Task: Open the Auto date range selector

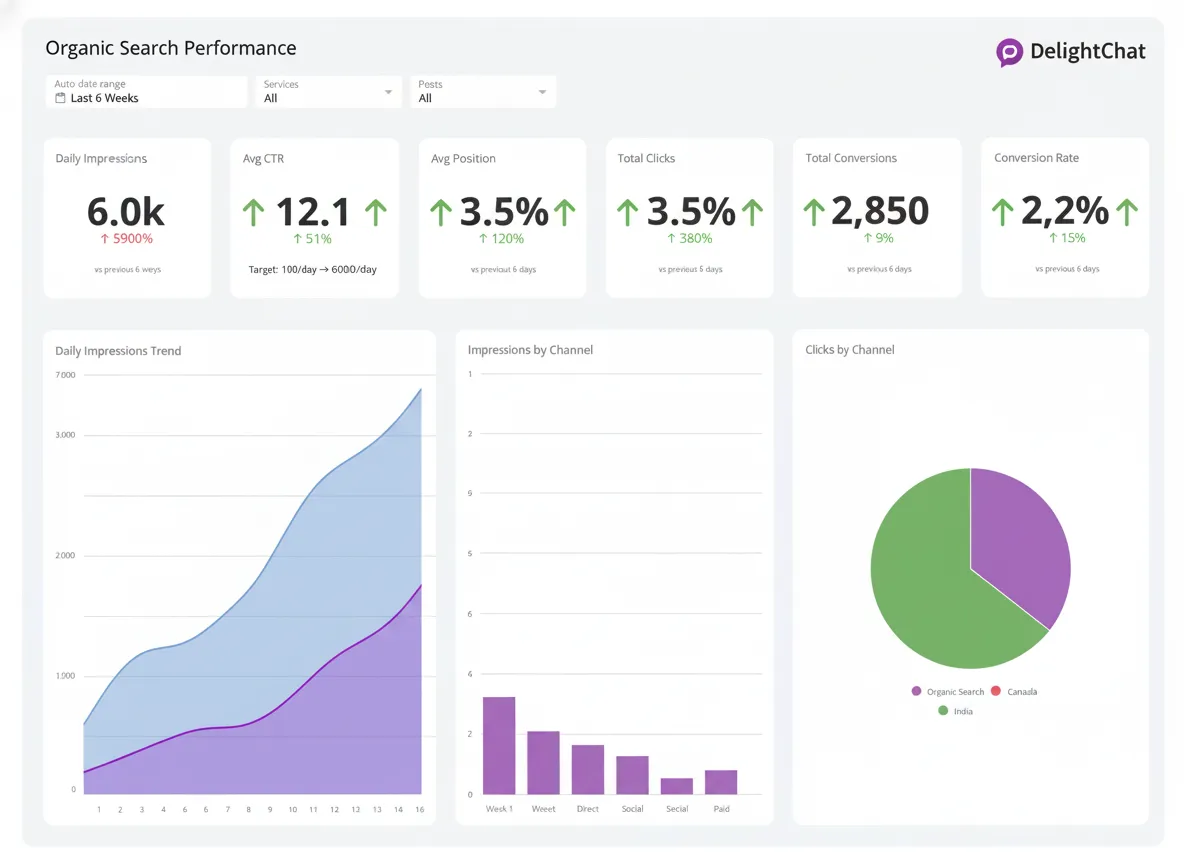Action: click(x=146, y=92)
